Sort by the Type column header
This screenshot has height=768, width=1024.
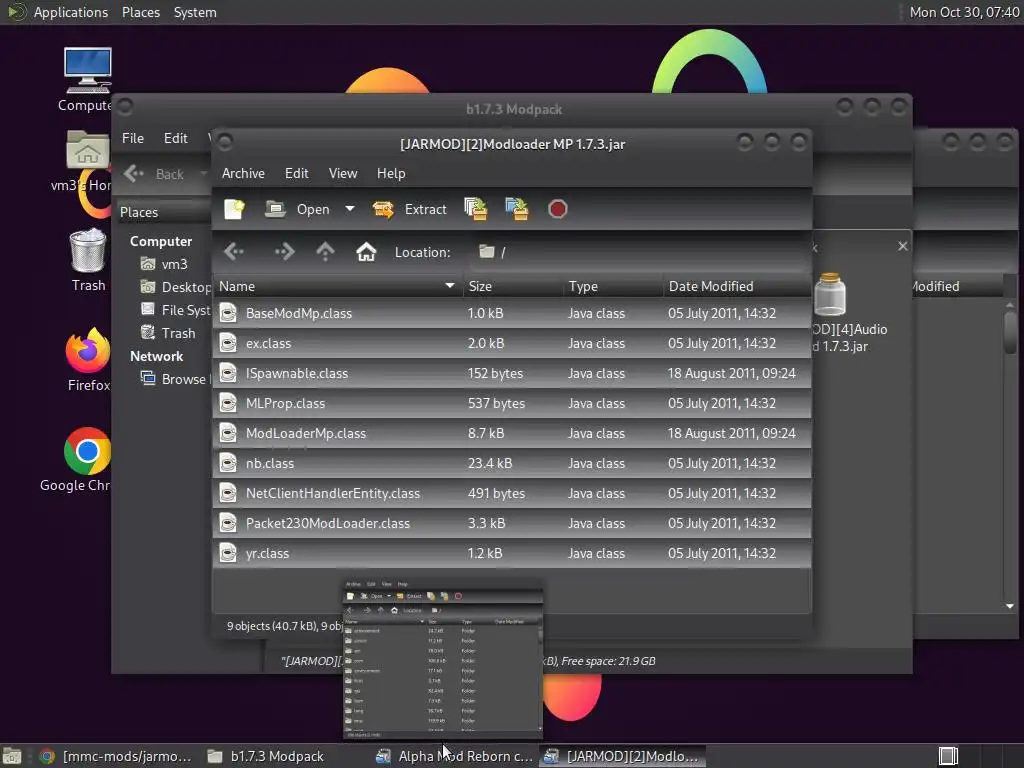613,286
